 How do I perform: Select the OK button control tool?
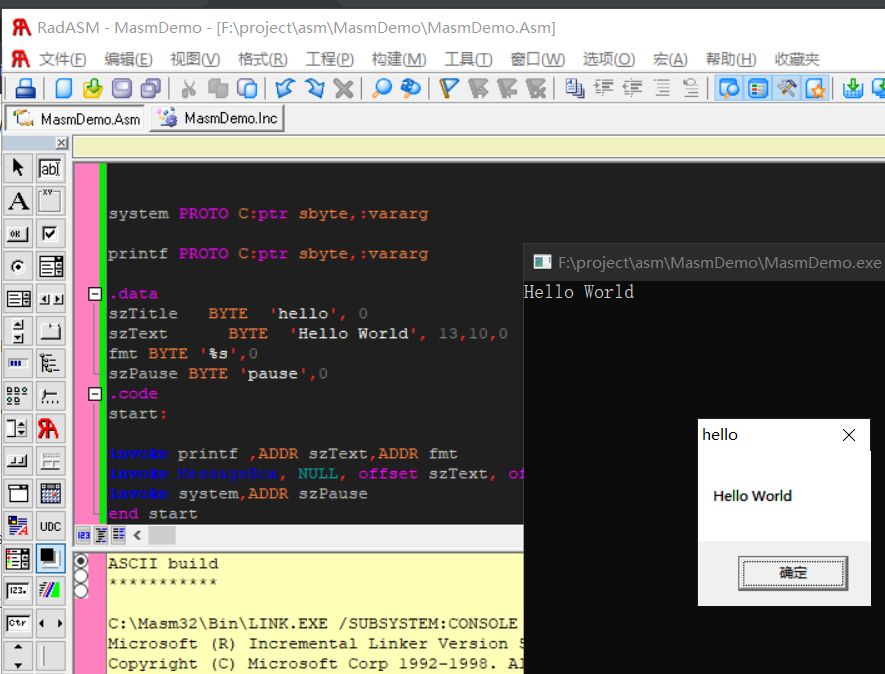[17, 233]
